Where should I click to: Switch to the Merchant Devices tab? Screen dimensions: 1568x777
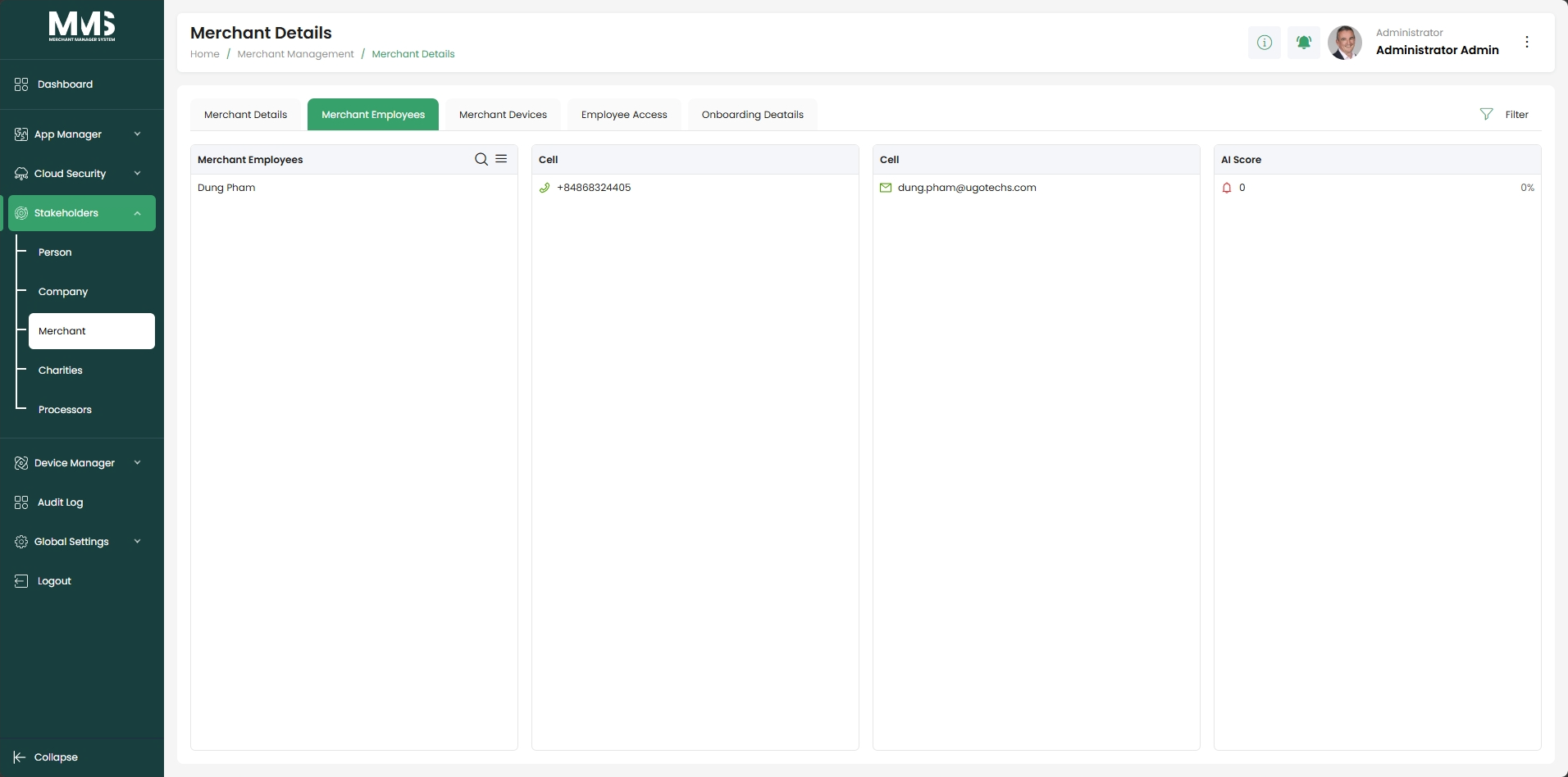[x=503, y=115]
